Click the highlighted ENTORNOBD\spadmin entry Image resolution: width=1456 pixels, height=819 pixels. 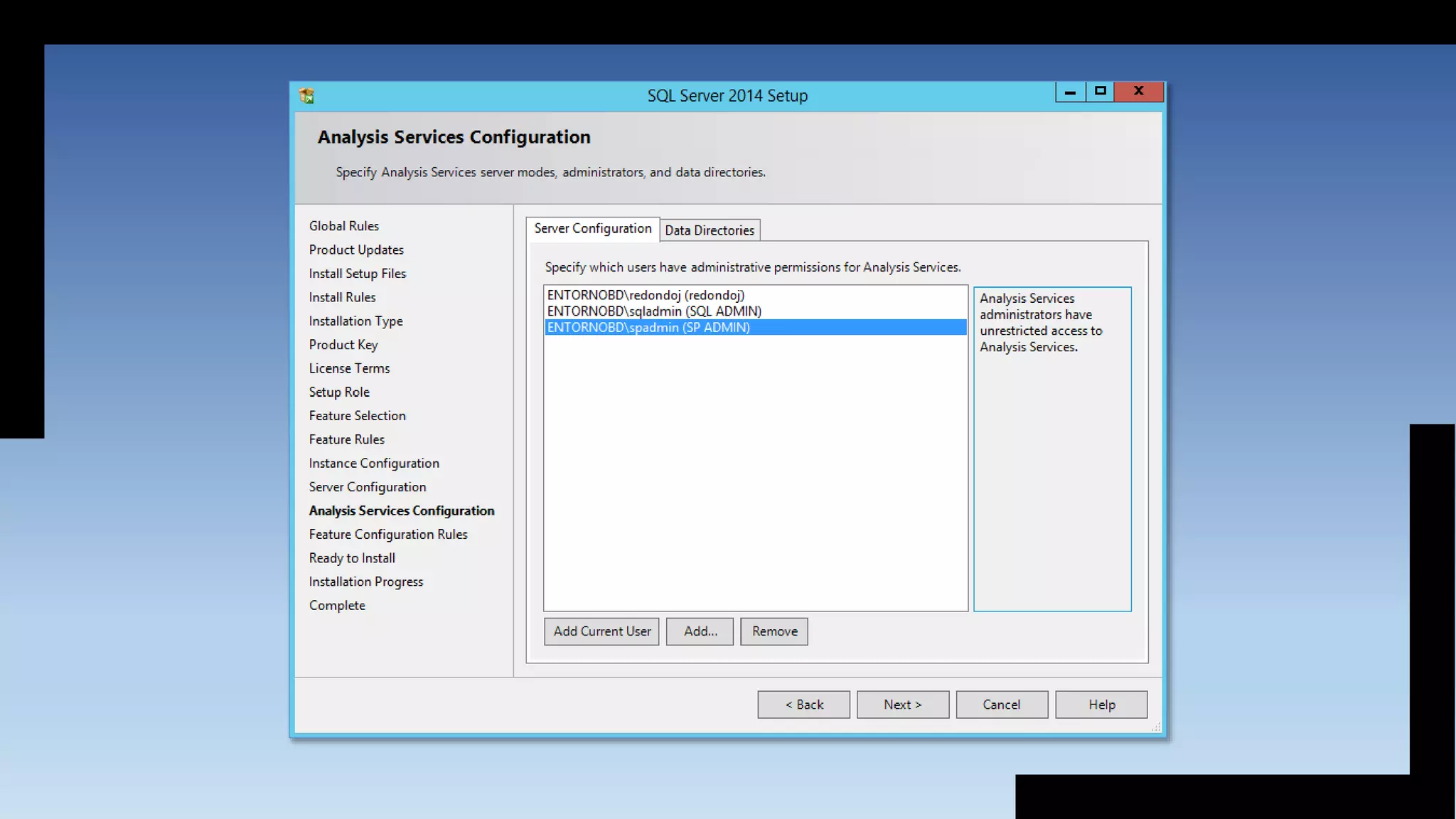click(648, 328)
